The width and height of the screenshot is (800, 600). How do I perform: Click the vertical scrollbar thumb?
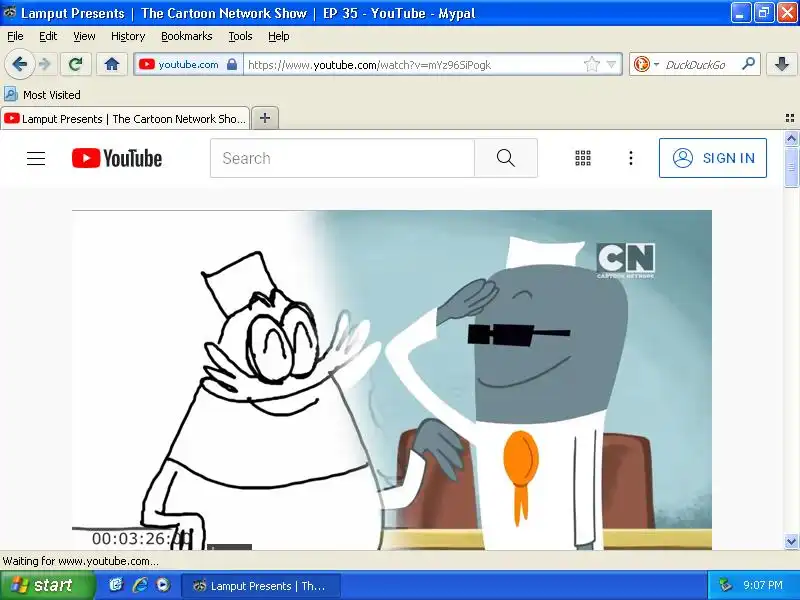791,166
